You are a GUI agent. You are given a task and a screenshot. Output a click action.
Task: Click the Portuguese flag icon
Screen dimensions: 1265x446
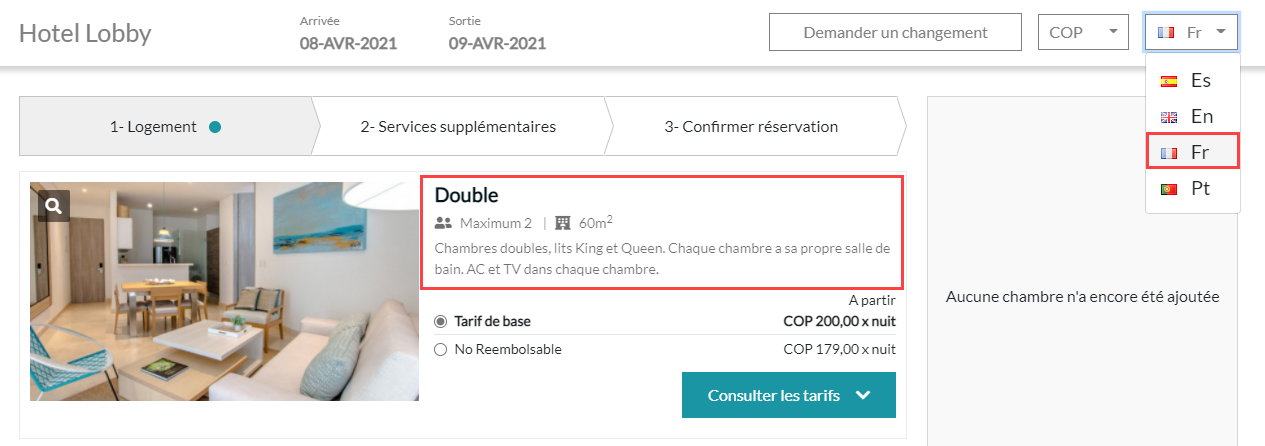point(1168,189)
